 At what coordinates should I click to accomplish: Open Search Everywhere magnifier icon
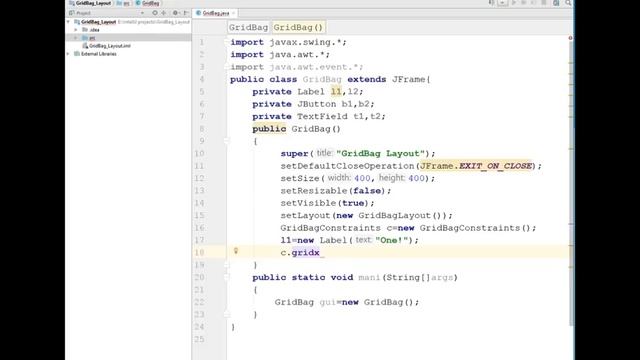[x=568, y=3]
